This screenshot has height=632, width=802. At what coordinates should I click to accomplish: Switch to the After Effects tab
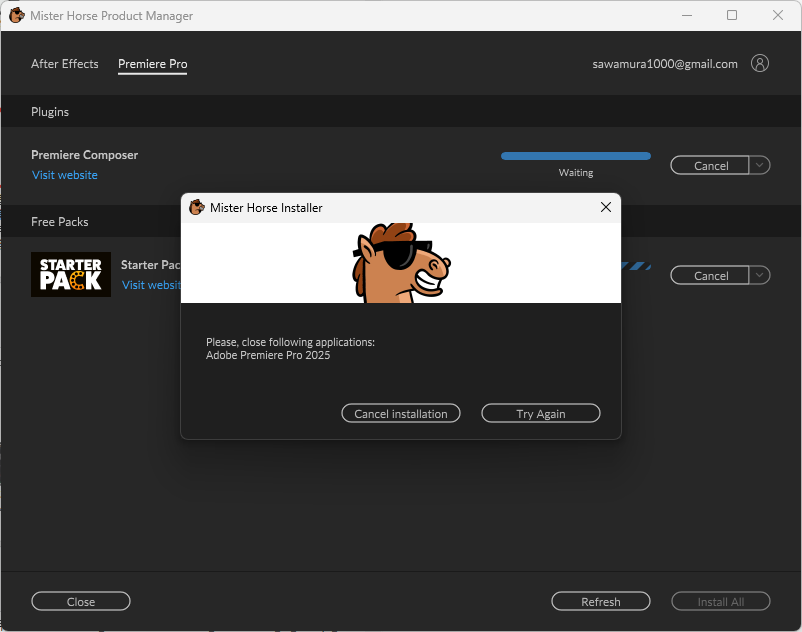(65, 64)
